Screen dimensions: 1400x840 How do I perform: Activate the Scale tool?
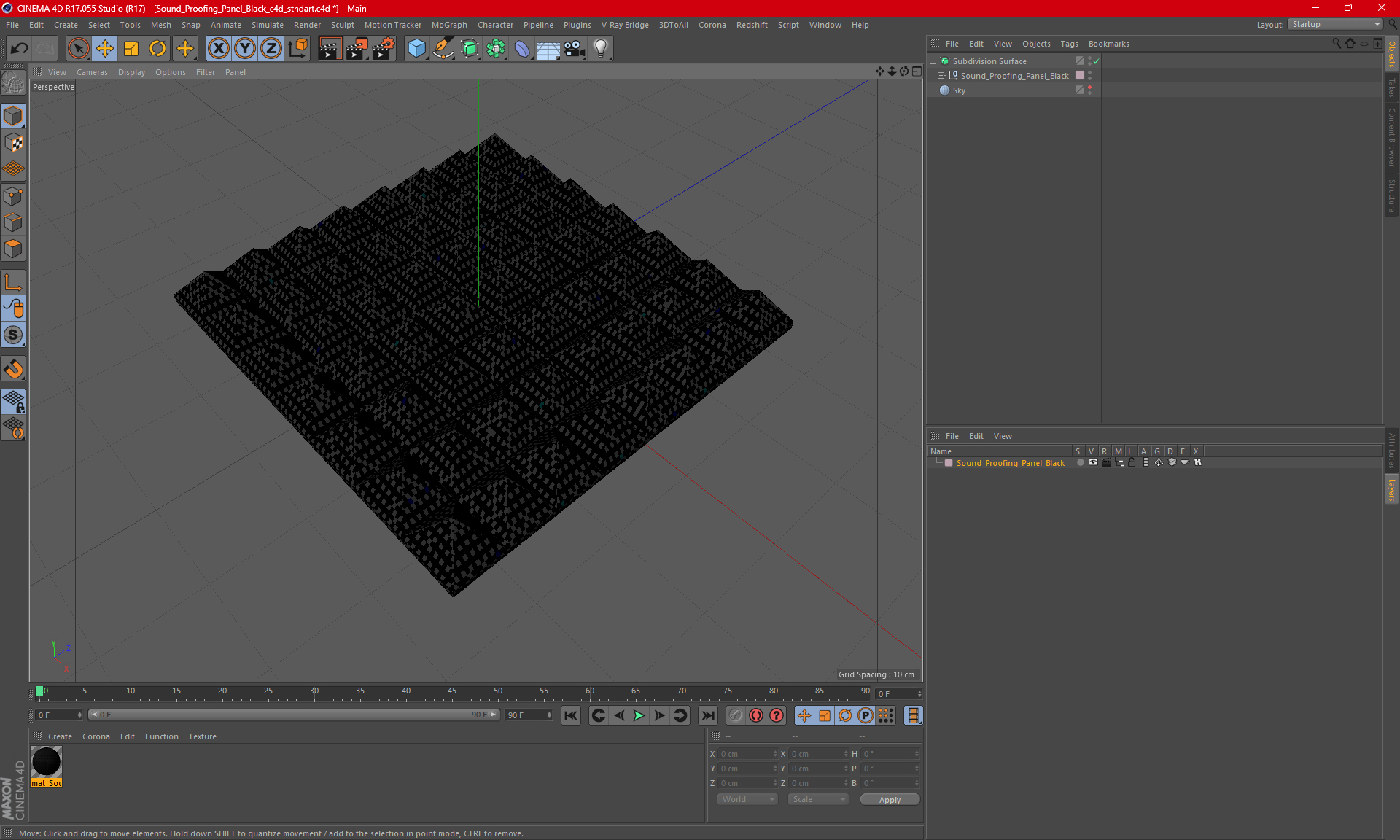click(x=131, y=48)
